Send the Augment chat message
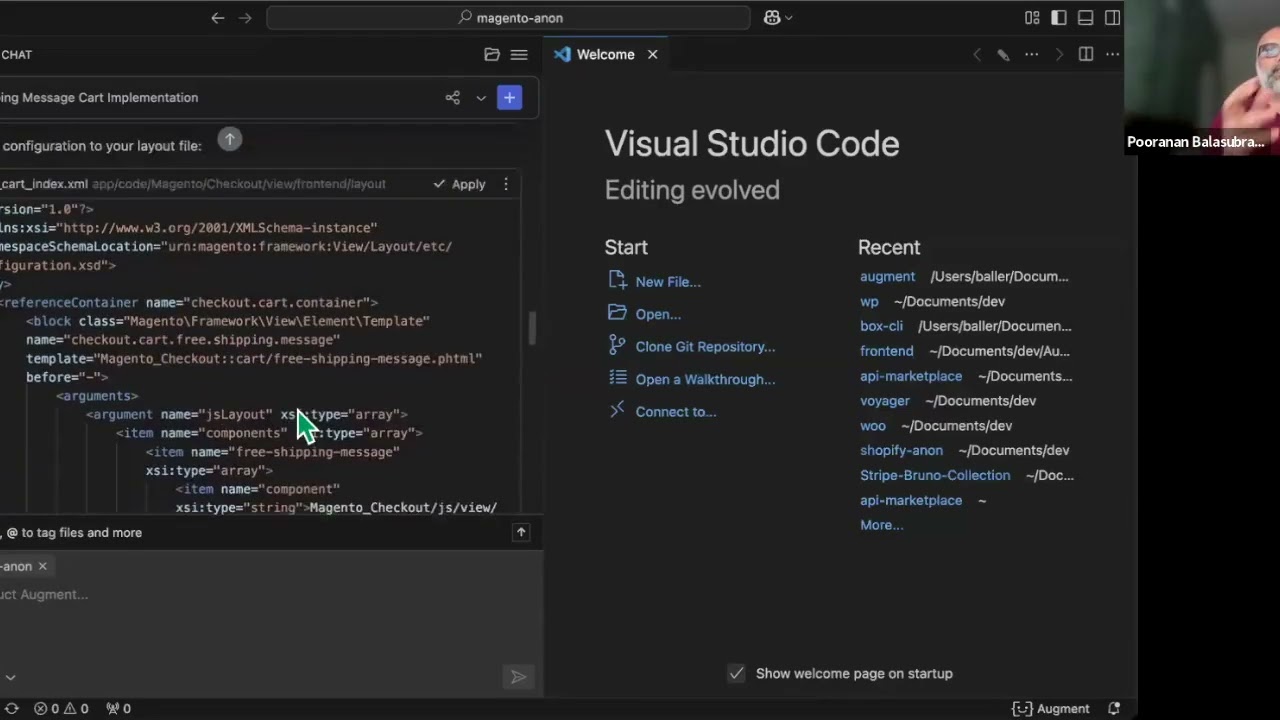This screenshot has height=720, width=1280. [518, 677]
